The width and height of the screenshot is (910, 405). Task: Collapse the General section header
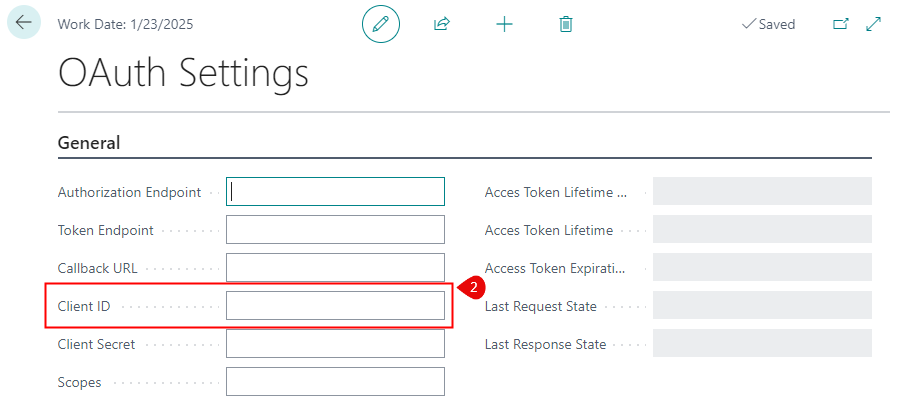click(x=89, y=143)
